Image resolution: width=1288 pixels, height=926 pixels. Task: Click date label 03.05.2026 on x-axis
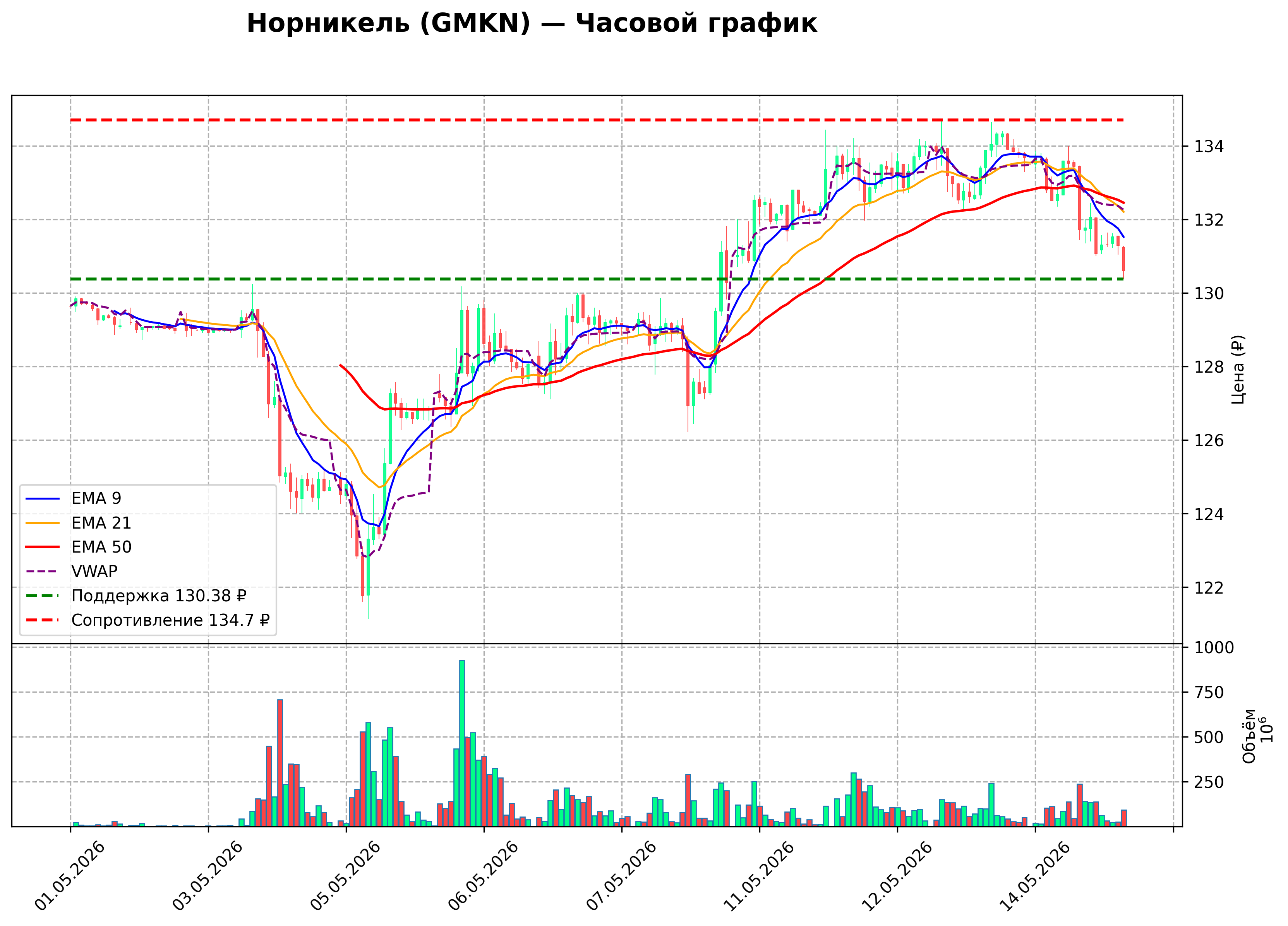(x=207, y=876)
